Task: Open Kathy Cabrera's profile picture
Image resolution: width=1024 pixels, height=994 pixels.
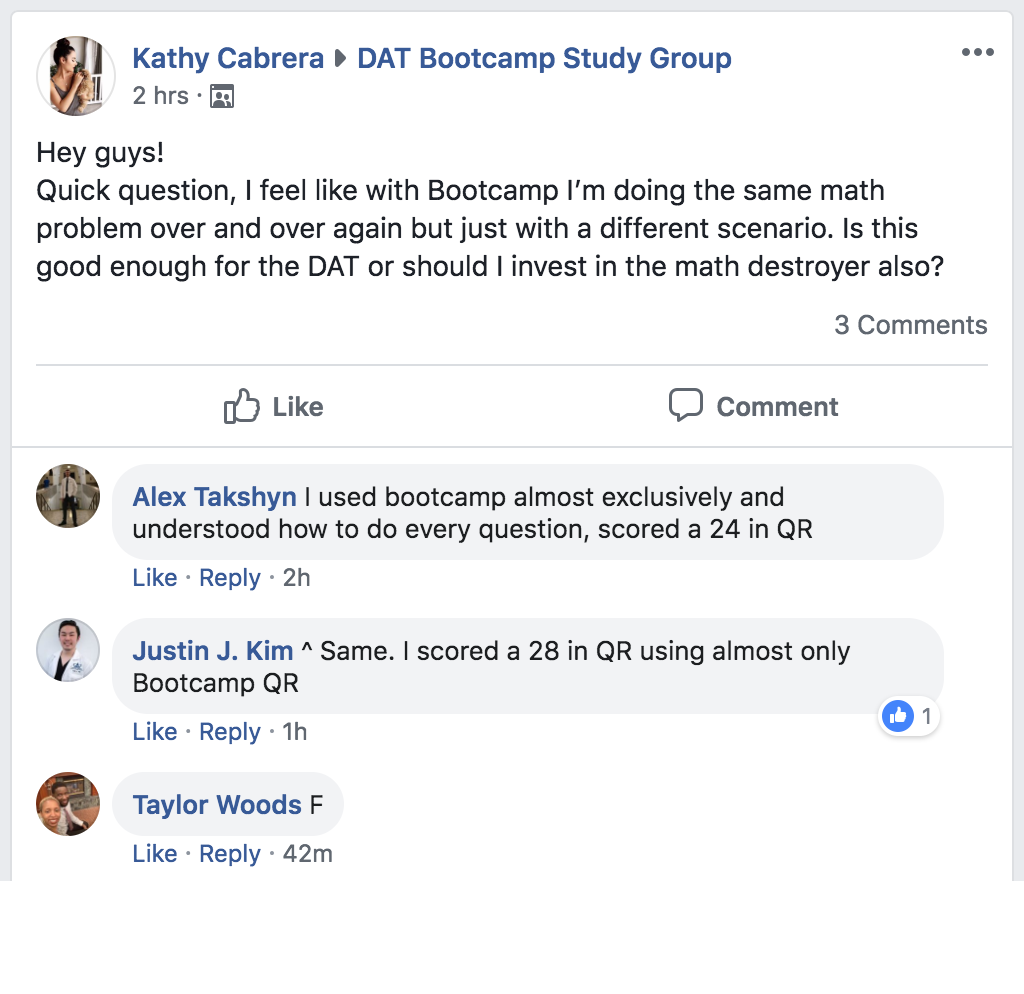Action: coord(76,76)
